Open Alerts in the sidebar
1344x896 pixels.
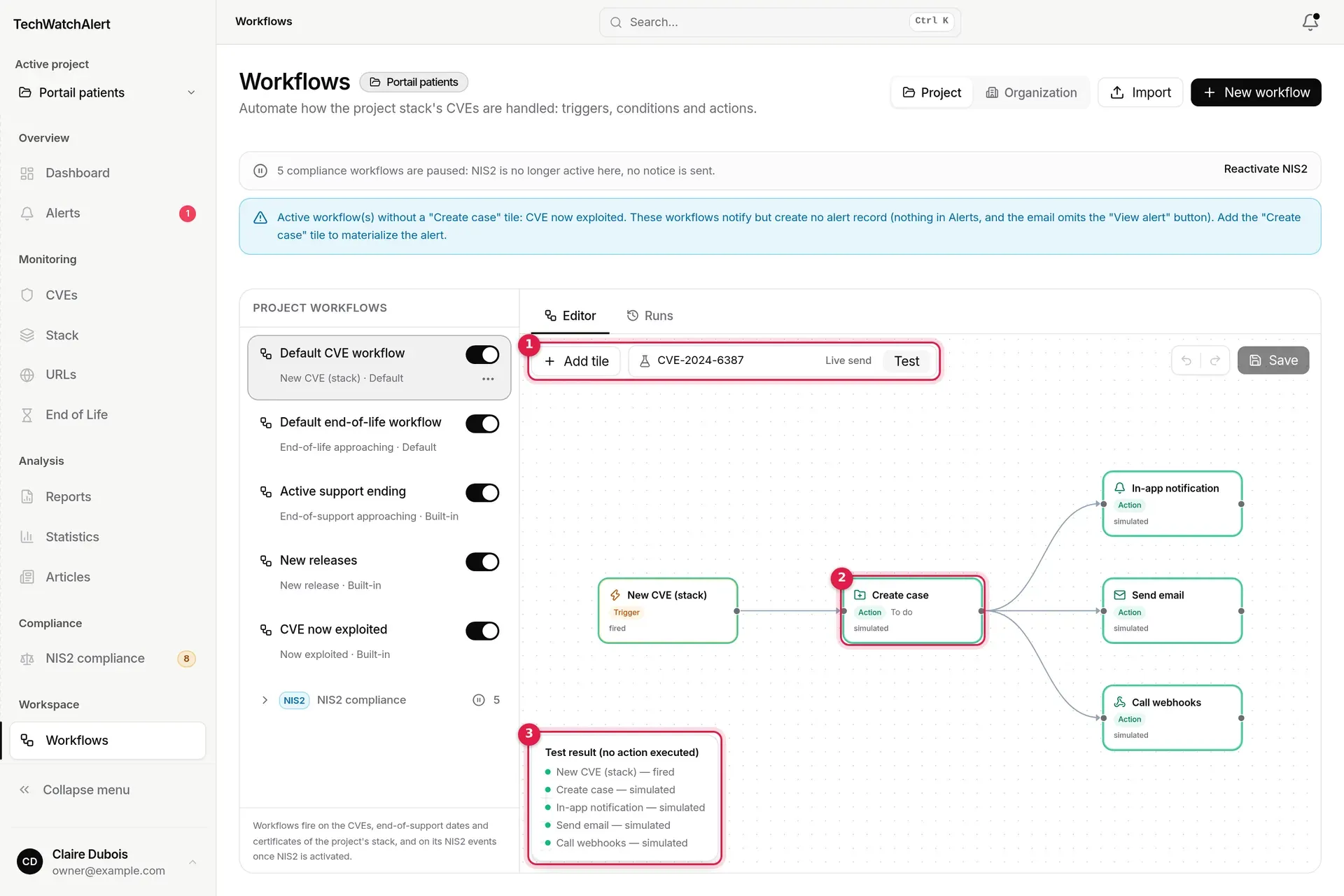pos(107,213)
